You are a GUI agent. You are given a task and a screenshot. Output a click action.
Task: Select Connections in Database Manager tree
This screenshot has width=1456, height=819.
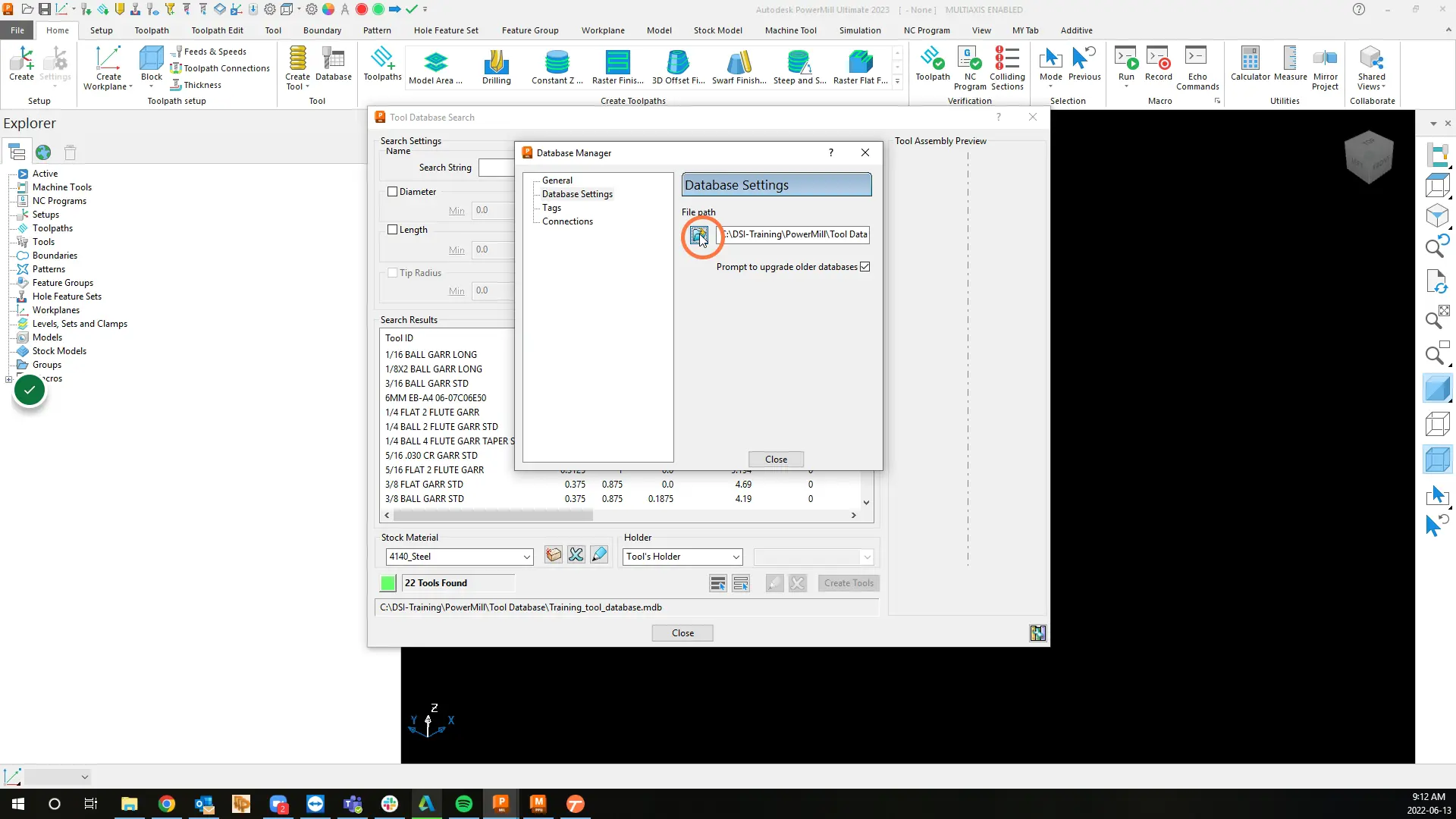567,221
